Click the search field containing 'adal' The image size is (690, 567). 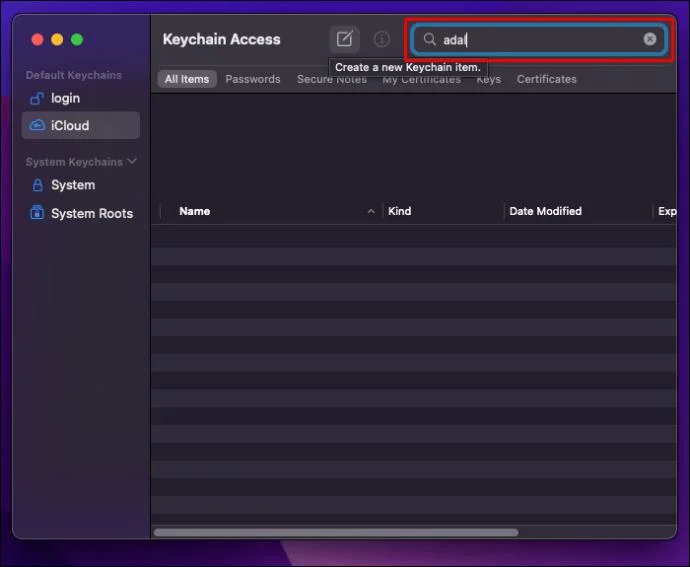coord(539,40)
